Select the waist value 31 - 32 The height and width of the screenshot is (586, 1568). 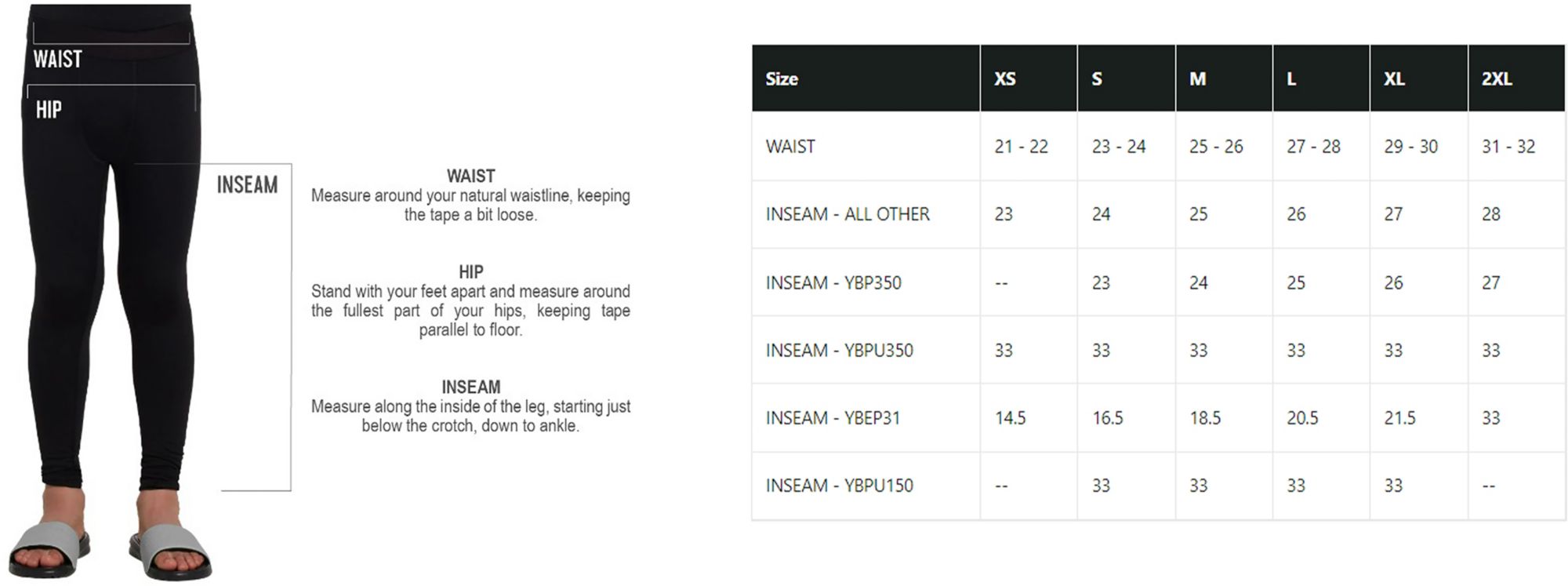1508,147
